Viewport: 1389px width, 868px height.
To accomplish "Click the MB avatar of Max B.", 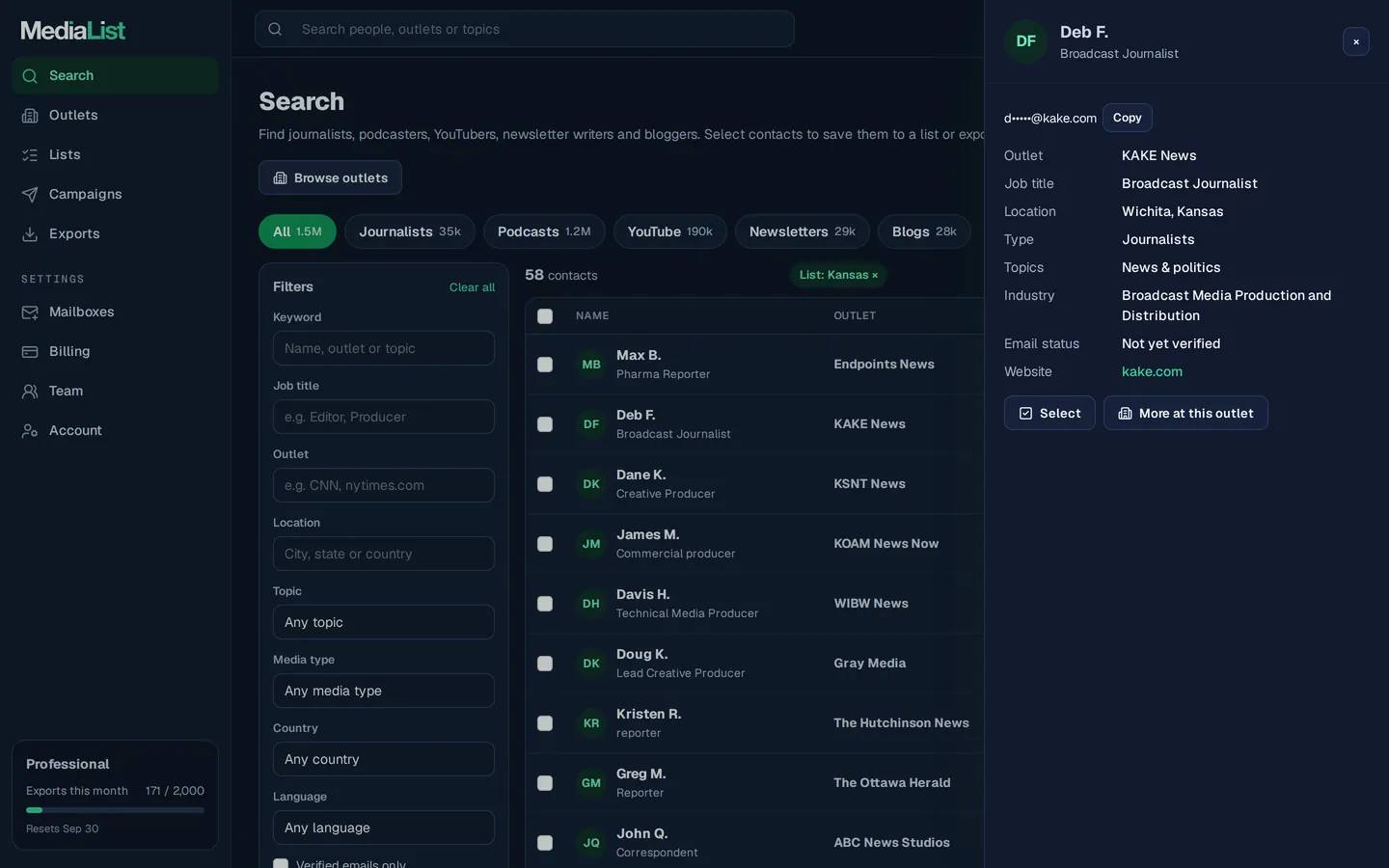I will coord(591,365).
